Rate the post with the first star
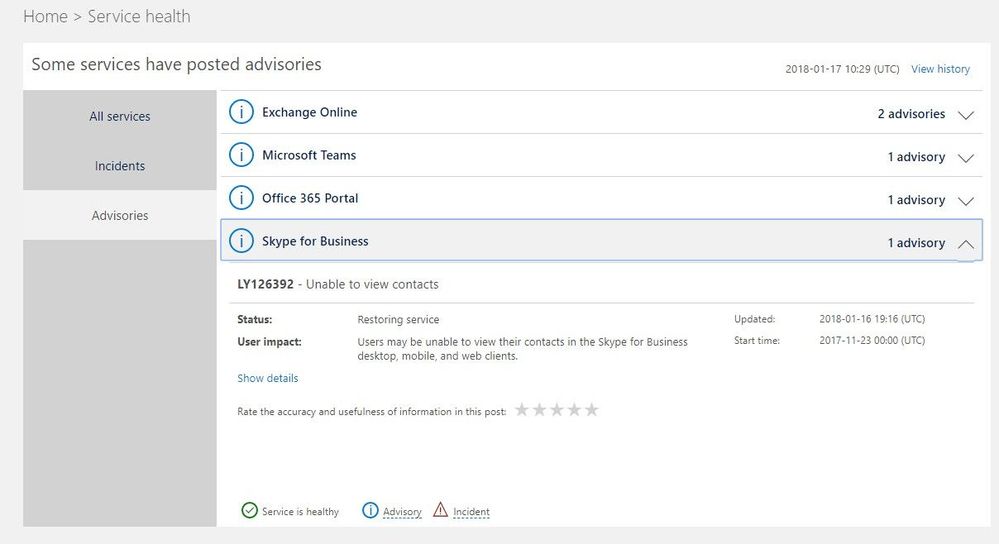 coord(522,410)
